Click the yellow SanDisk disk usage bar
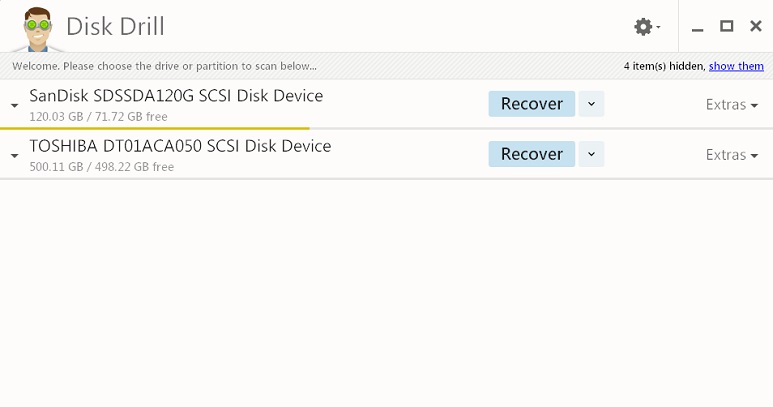 [155, 128]
